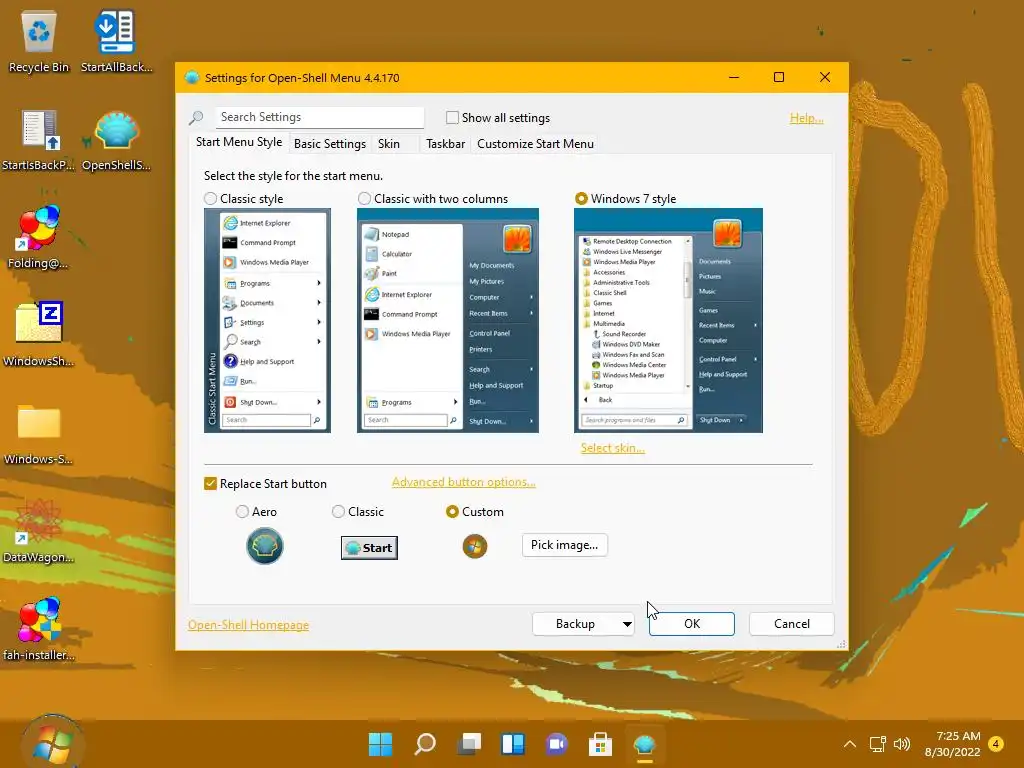Choose the Aero start button radio

click(x=242, y=511)
